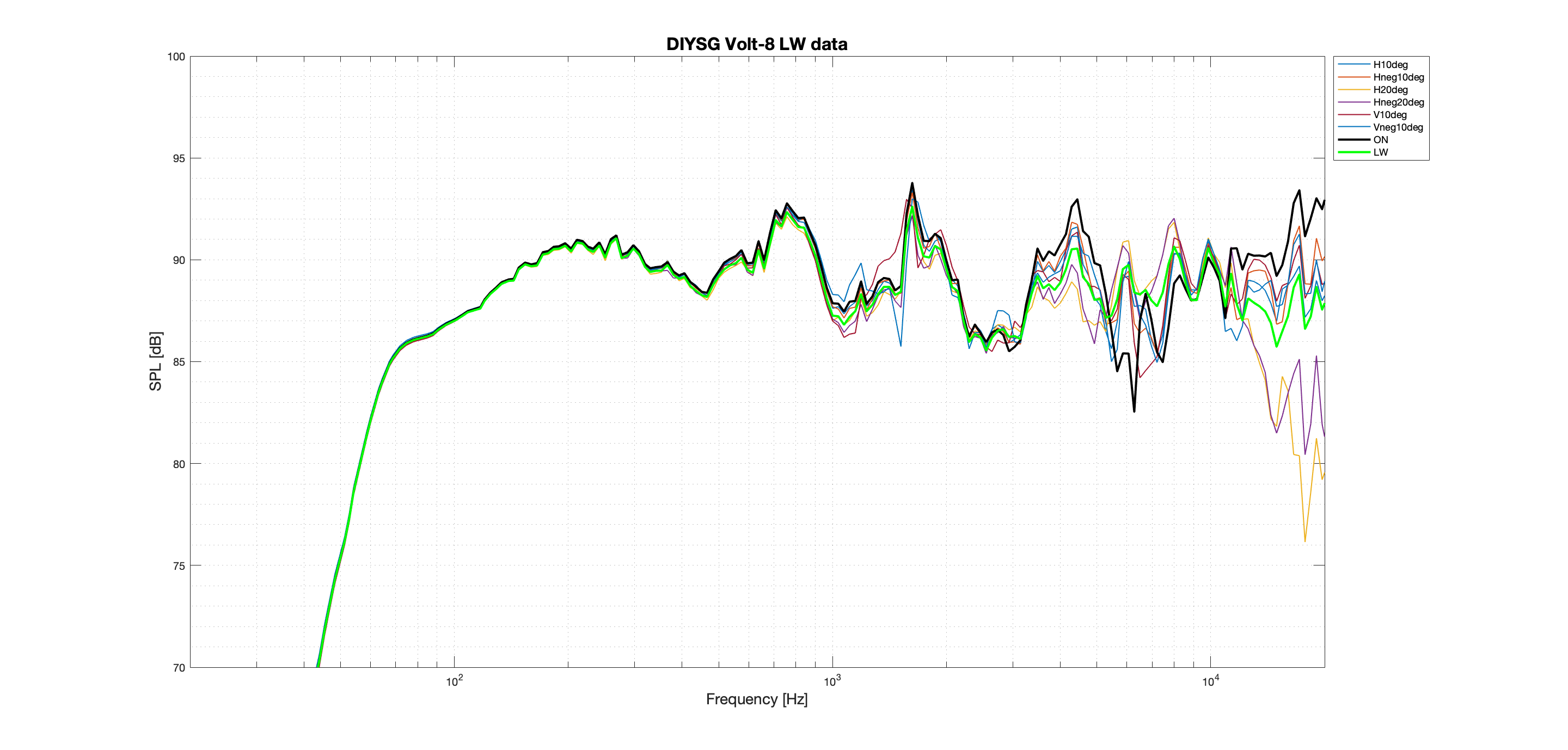Click the 10^4 x-axis tick label
1568x750 pixels.
(1210, 681)
